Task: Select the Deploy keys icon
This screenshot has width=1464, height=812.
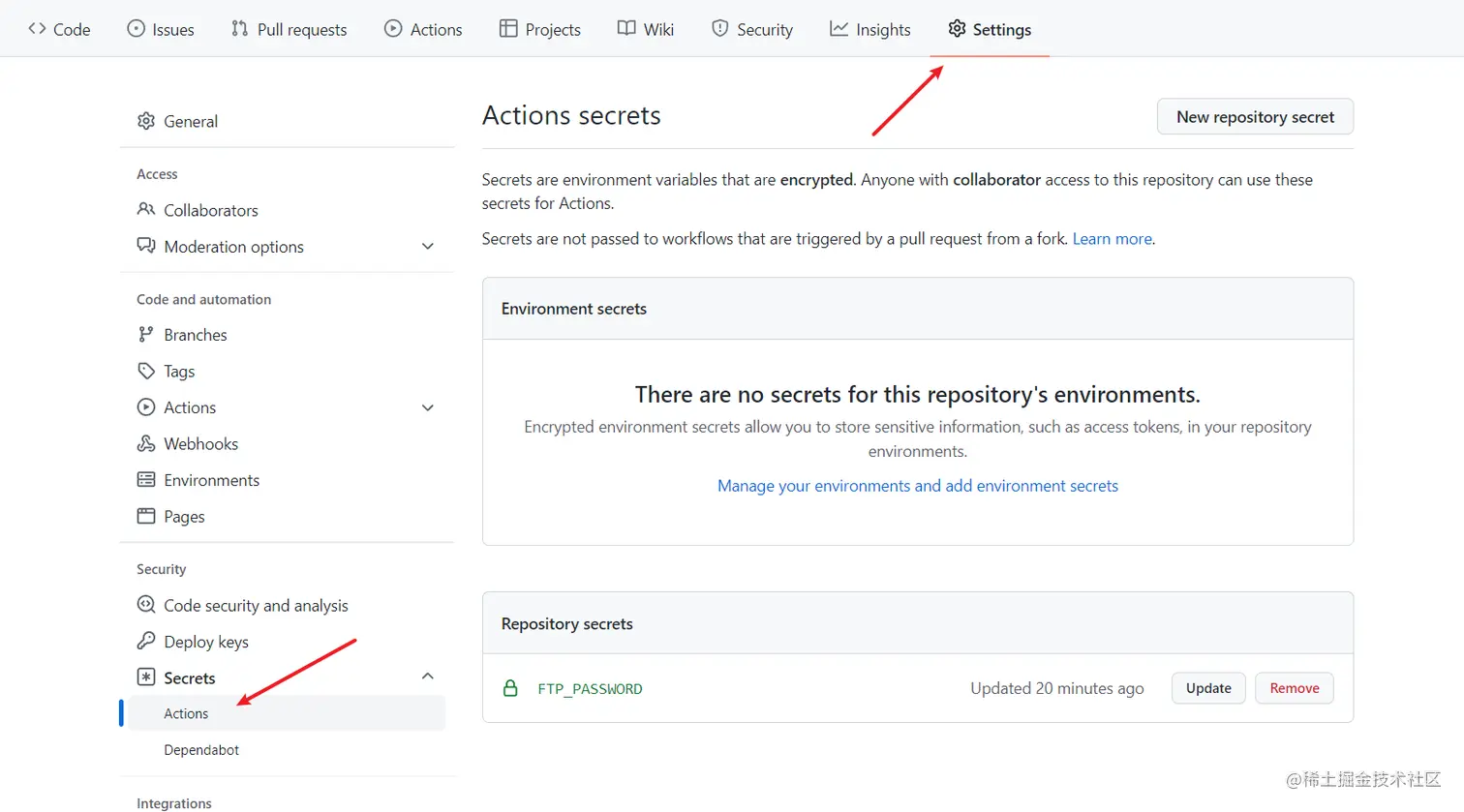Action: tap(145, 641)
